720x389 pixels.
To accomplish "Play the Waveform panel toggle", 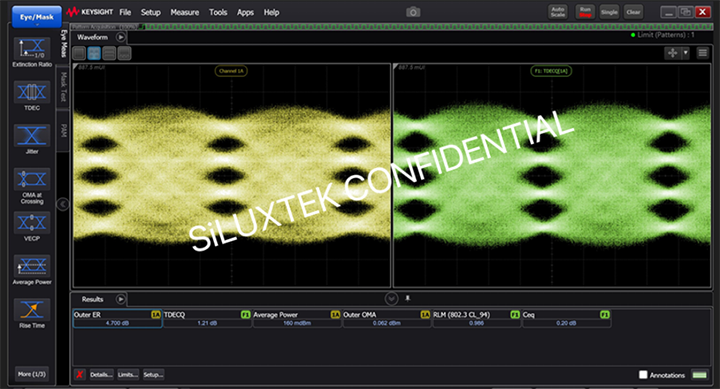I will [120, 37].
